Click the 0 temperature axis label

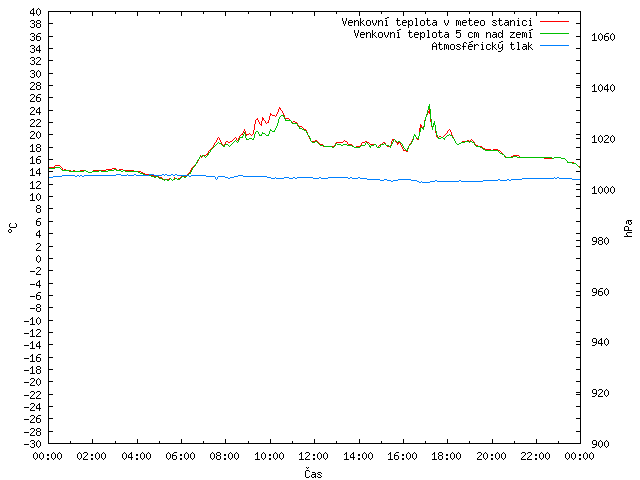[38, 259]
